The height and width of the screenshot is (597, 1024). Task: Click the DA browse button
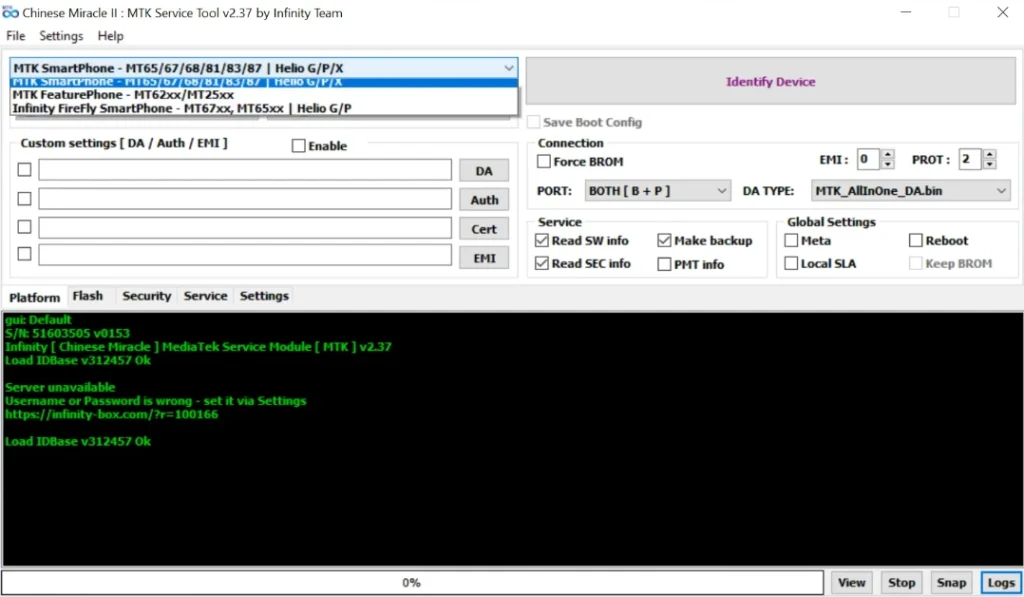click(484, 171)
